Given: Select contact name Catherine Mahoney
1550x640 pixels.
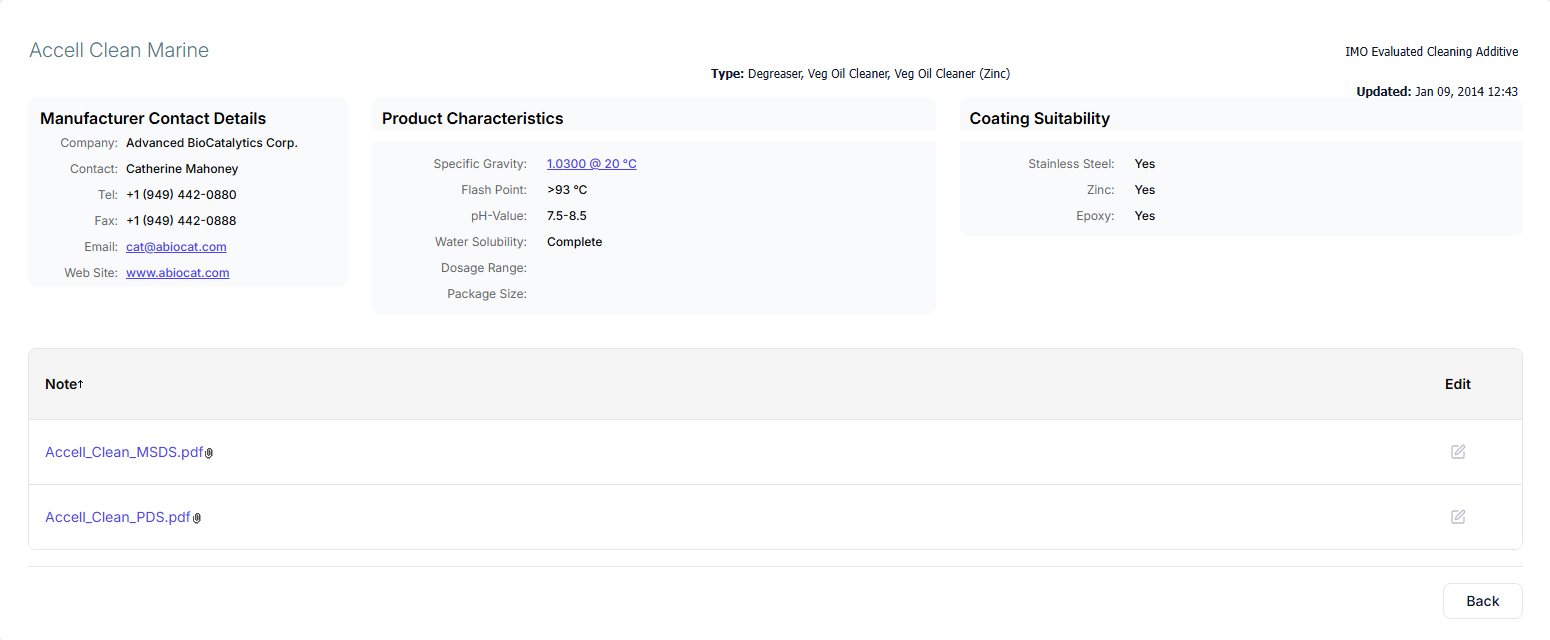Looking at the screenshot, I should pyautogui.click(x=182, y=169).
